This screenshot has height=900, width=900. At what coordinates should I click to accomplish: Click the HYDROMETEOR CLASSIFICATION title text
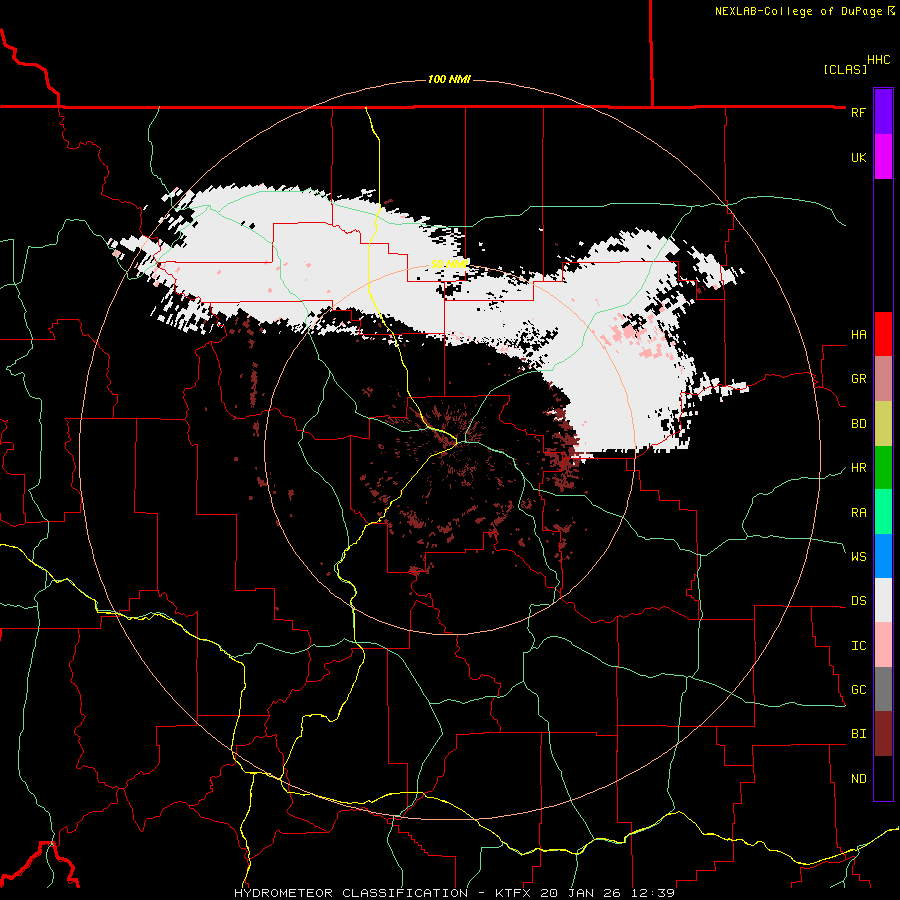[x=351, y=893]
